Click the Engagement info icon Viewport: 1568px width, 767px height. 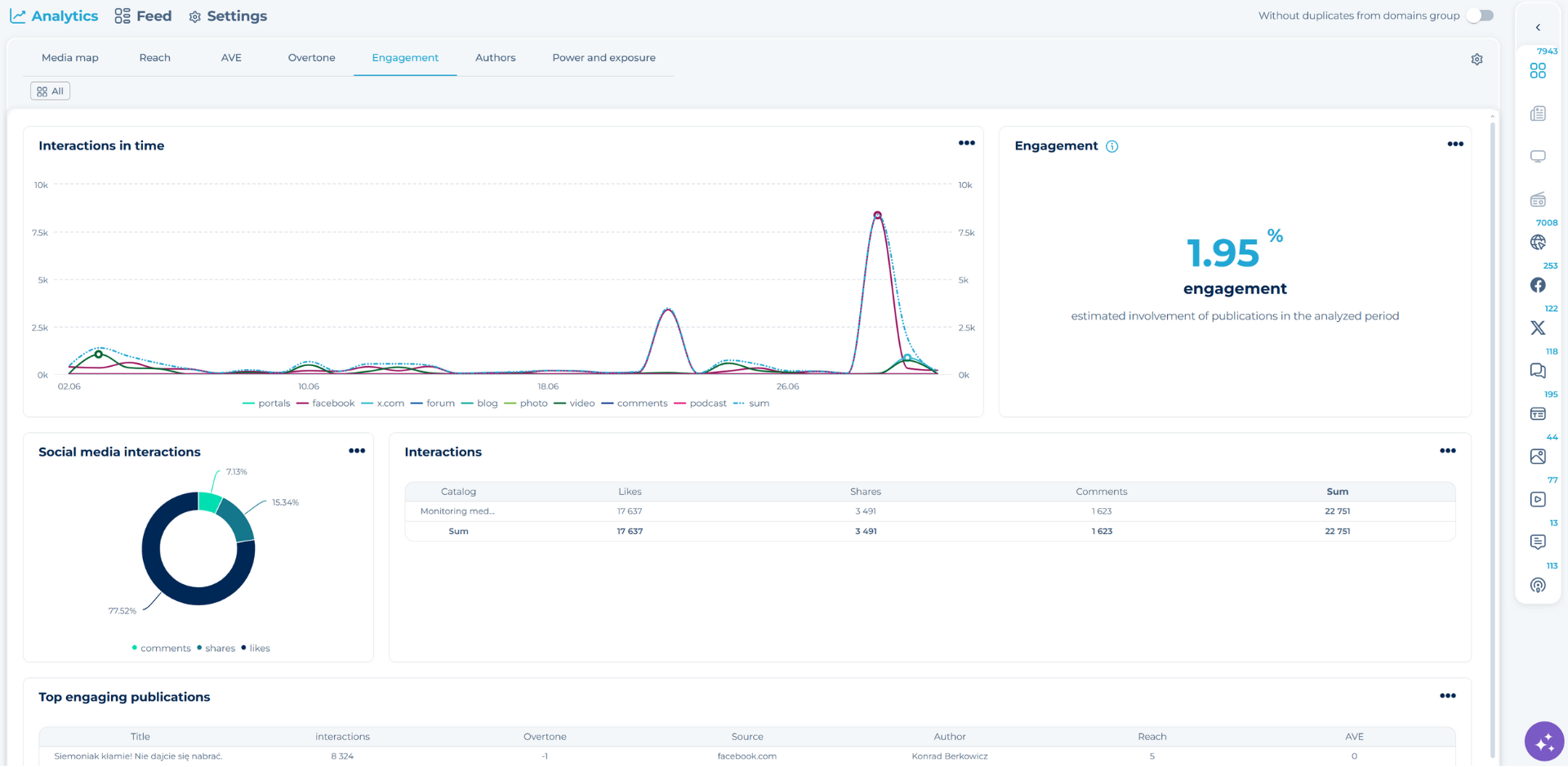point(1111,146)
